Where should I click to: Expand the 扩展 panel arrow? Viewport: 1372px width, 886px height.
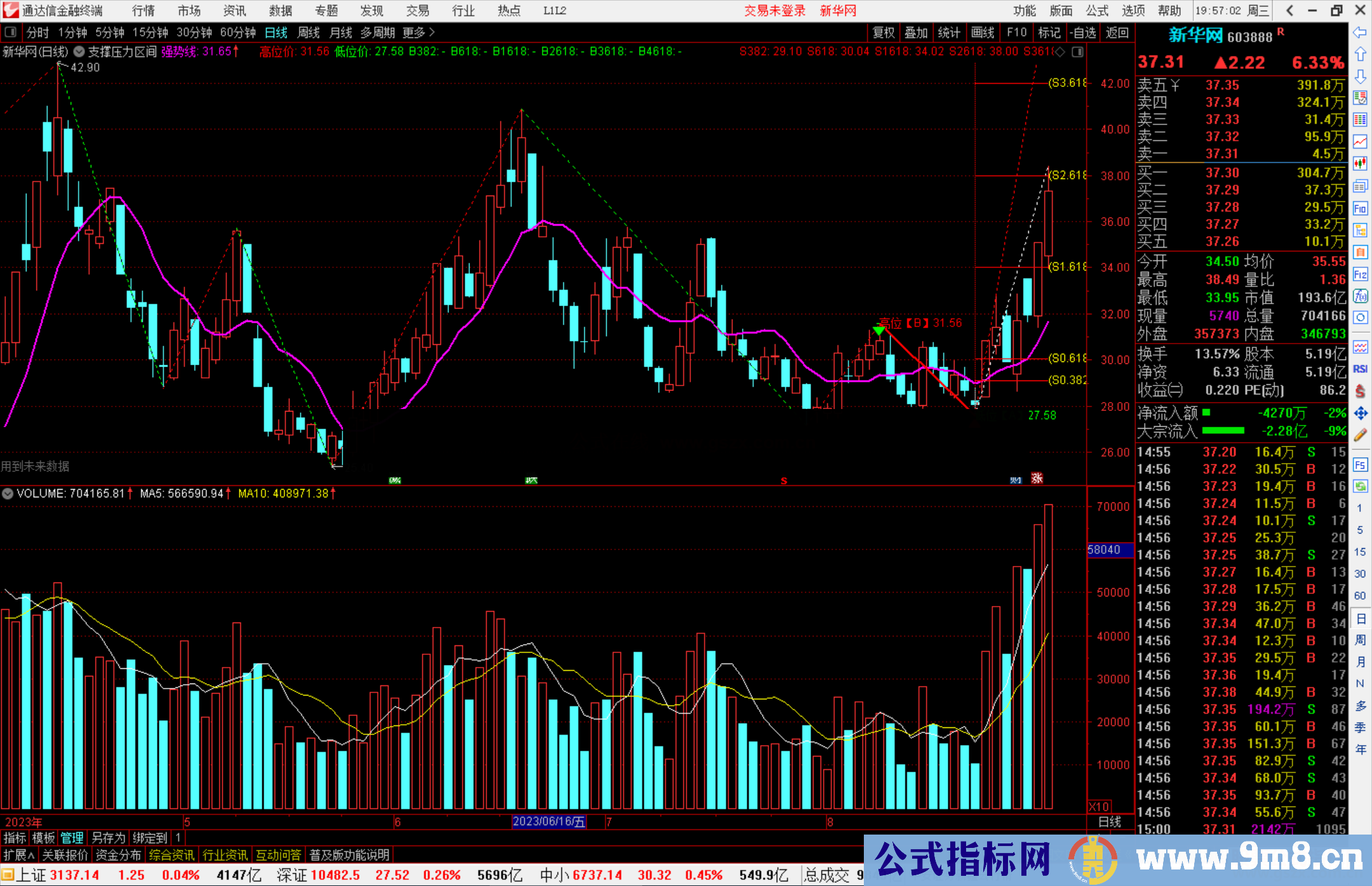[19, 855]
